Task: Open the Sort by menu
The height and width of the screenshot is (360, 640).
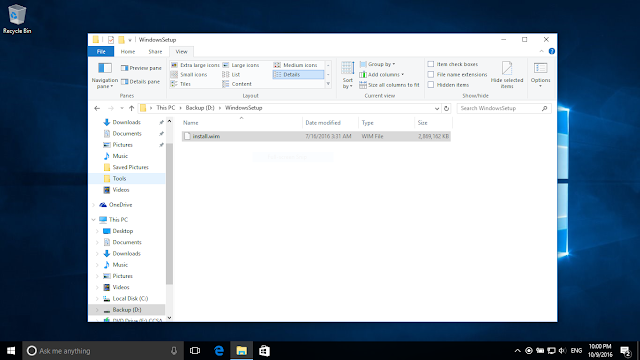Action: pos(347,75)
